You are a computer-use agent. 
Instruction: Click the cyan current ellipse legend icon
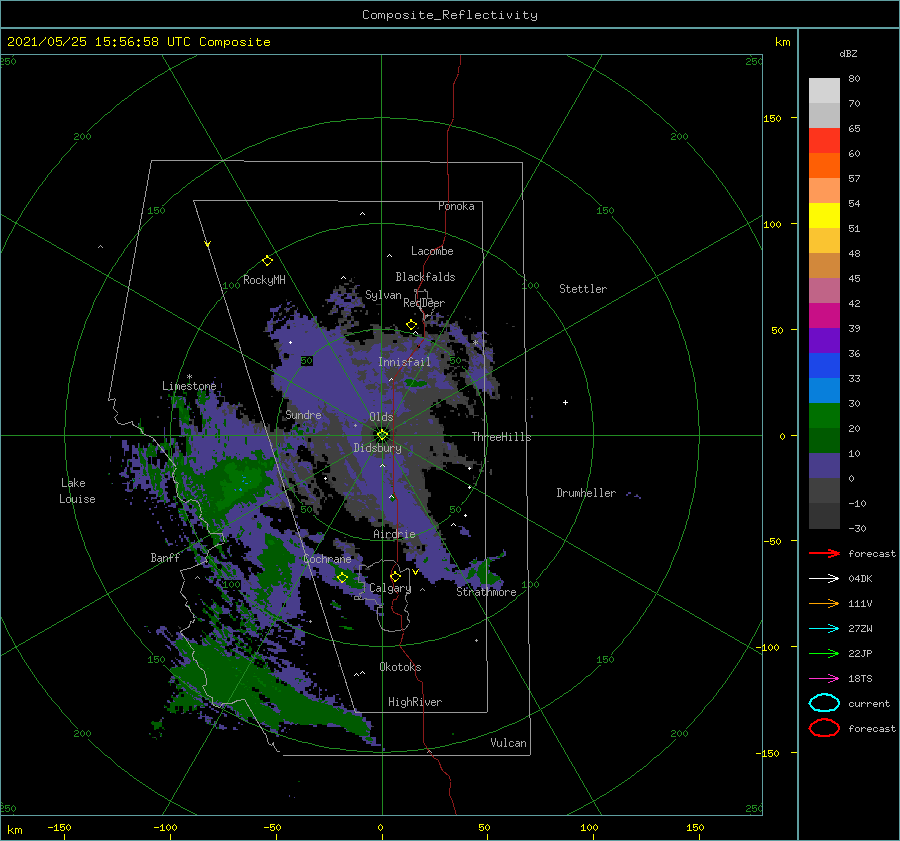(x=824, y=703)
